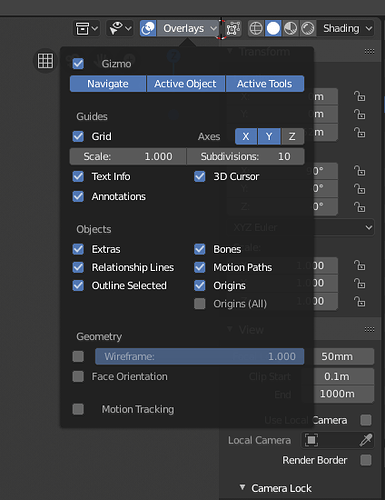Uncheck the Relationship Lines checkbox
The height and width of the screenshot is (500, 385).
click(78, 267)
